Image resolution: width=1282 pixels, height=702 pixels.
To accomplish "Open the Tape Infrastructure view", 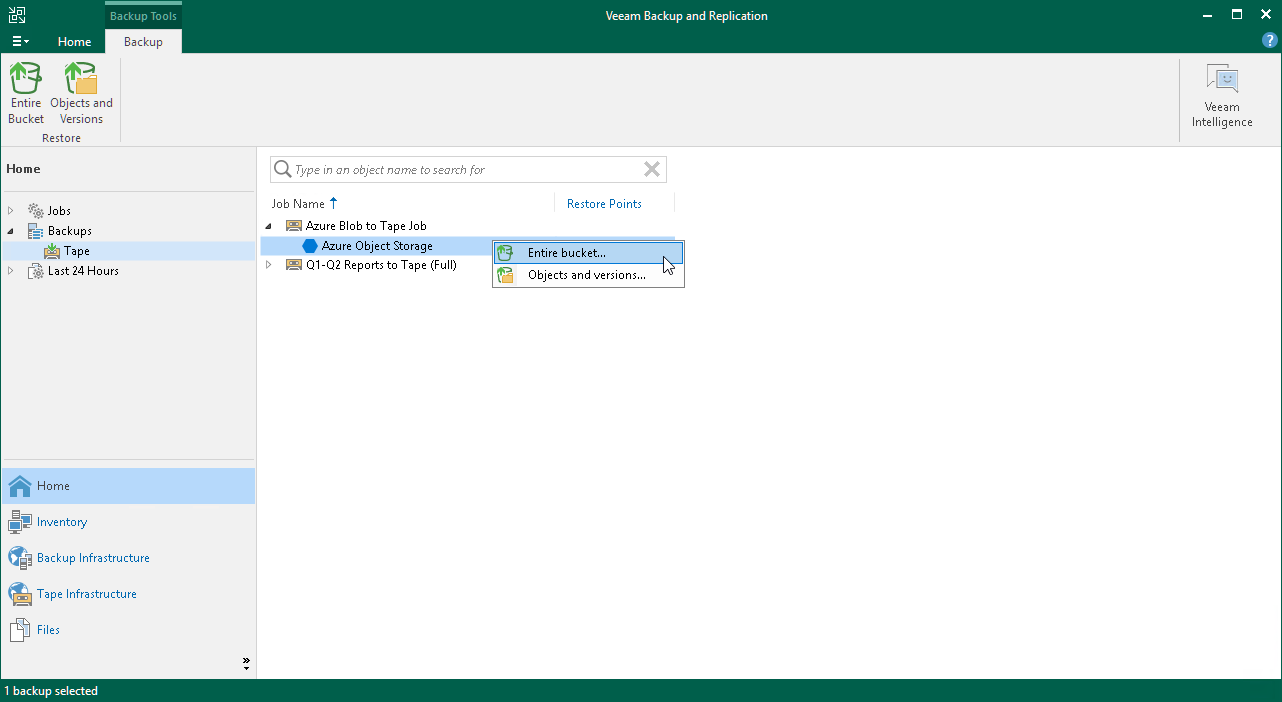I will click(85, 593).
